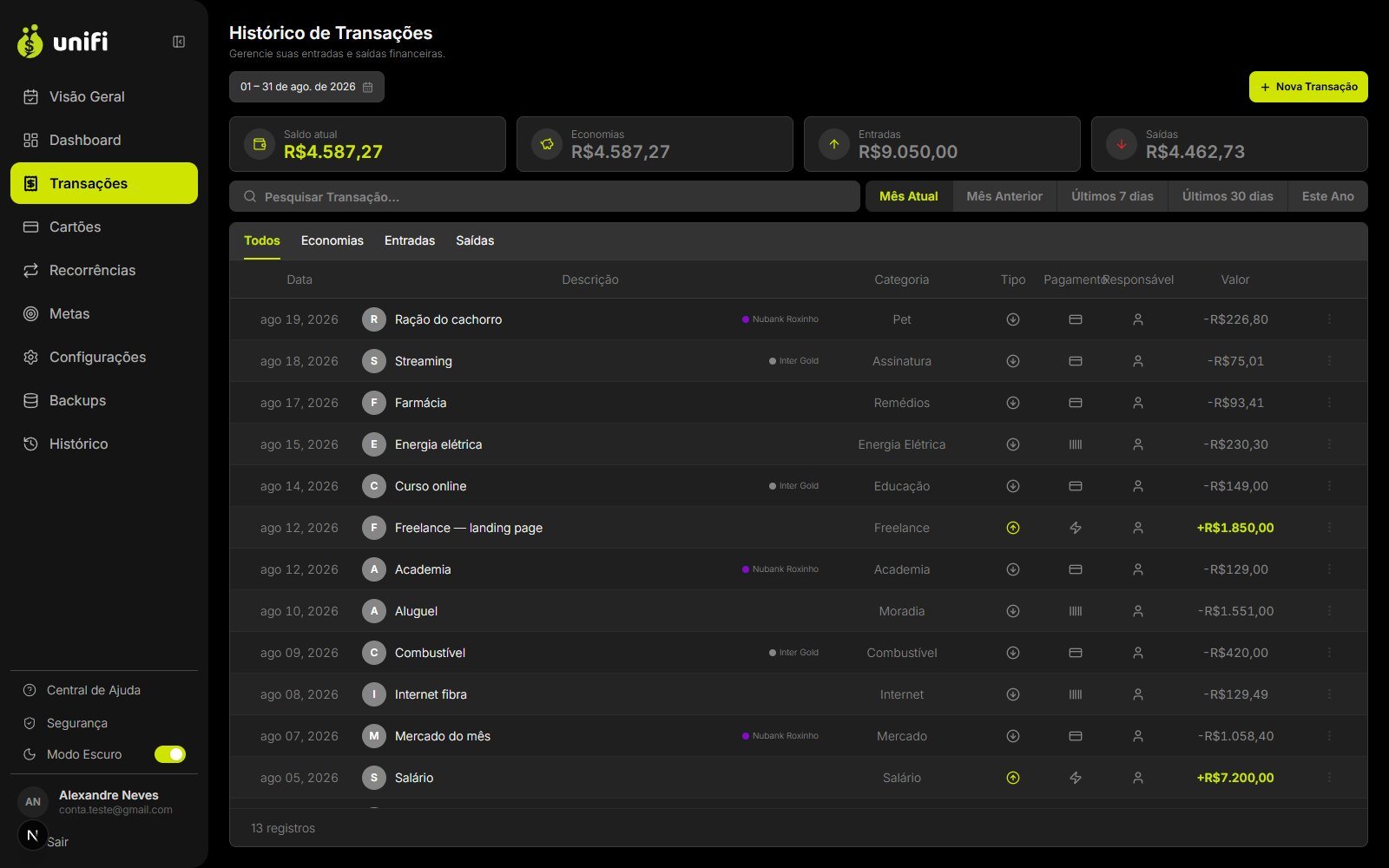This screenshot has width=1389, height=868.
Task: Click the down arrow icon in Saídas card
Action: [1122, 144]
